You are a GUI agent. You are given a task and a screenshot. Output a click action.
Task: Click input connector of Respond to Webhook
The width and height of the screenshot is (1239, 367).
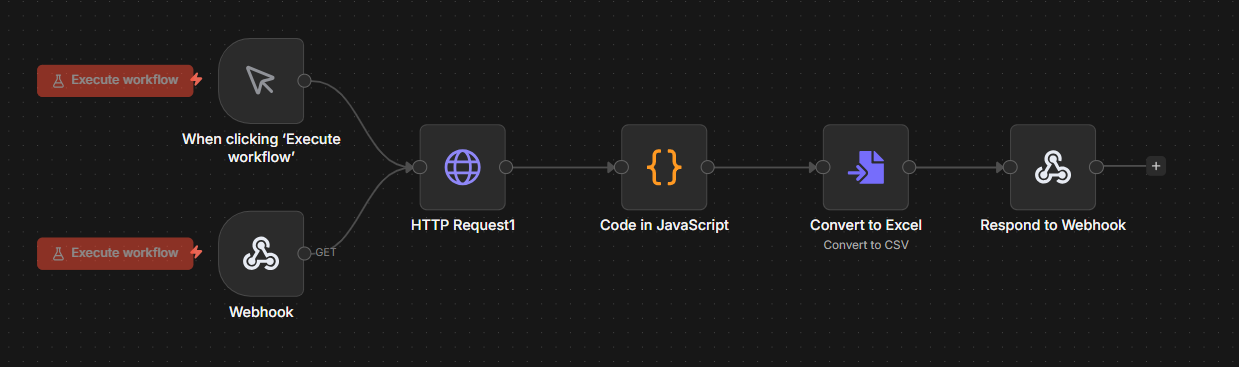(x=1010, y=167)
